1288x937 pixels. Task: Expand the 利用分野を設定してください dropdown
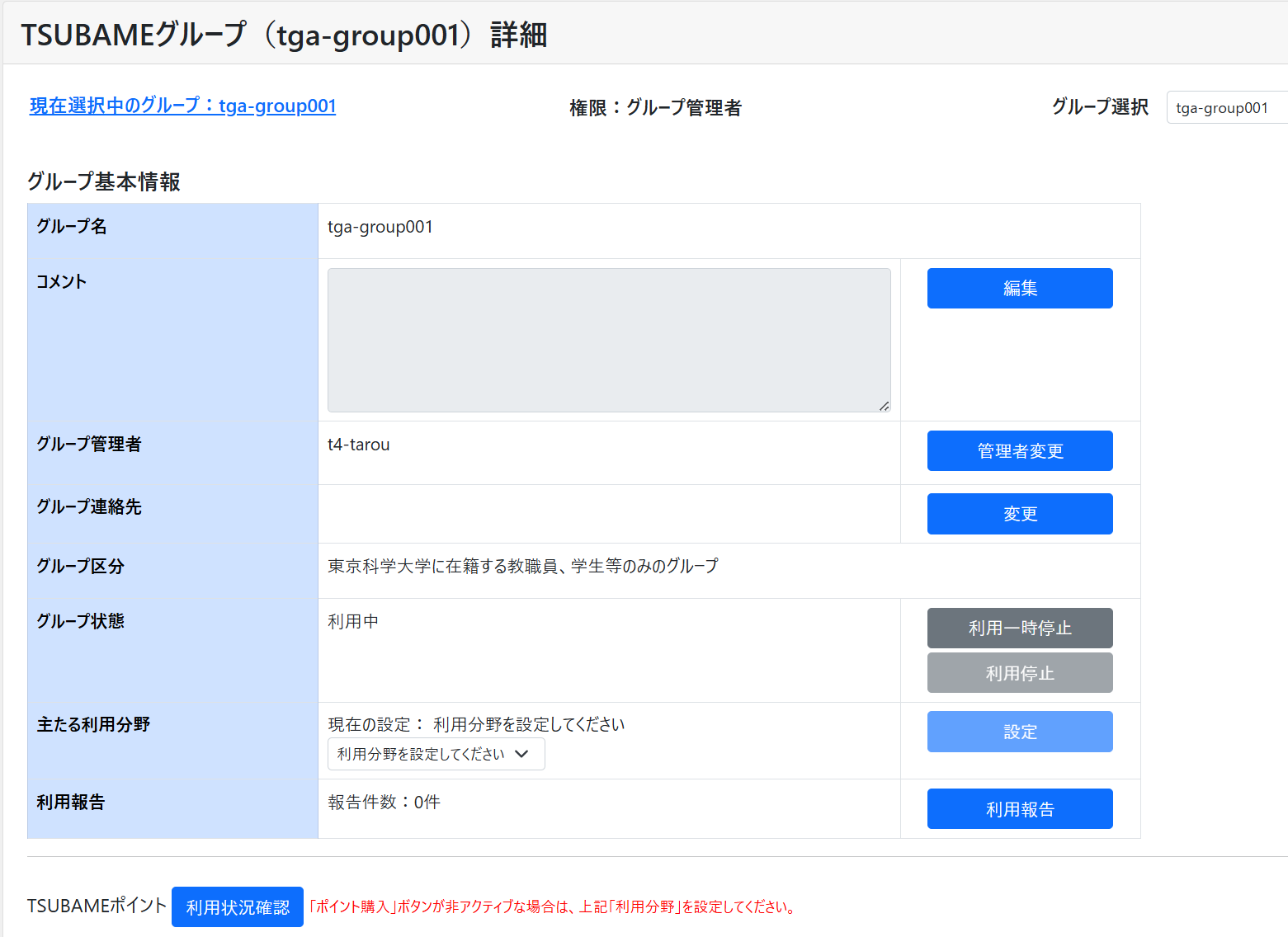pos(436,754)
